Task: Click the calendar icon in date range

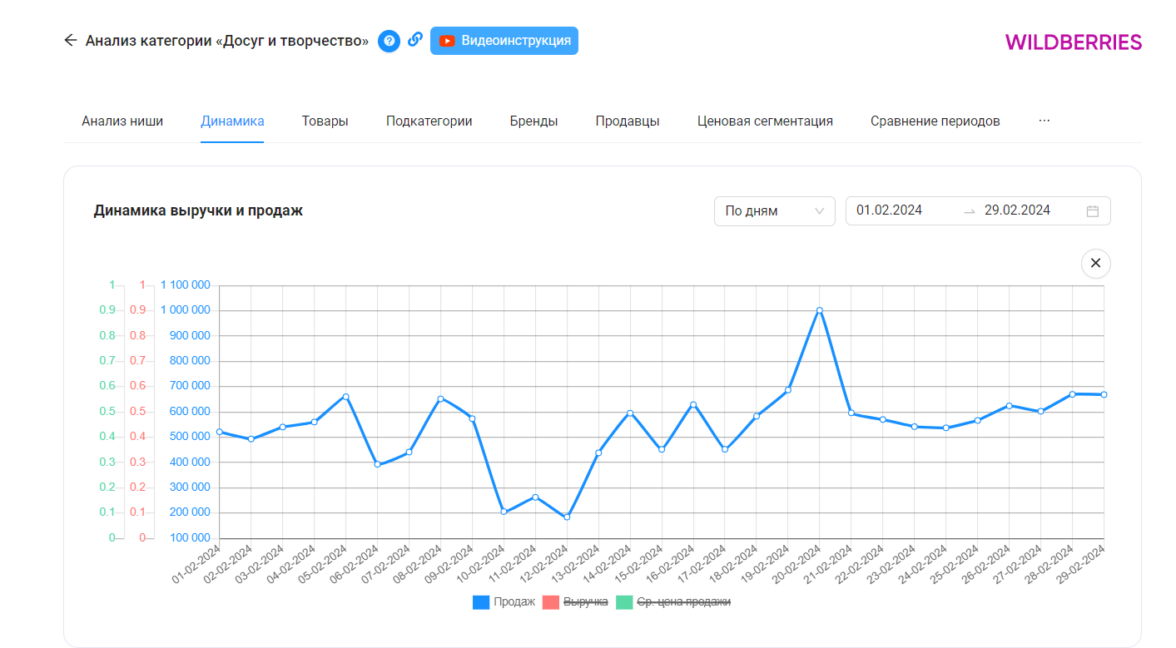Action: pyautogui.click(x=1092, y=211)
